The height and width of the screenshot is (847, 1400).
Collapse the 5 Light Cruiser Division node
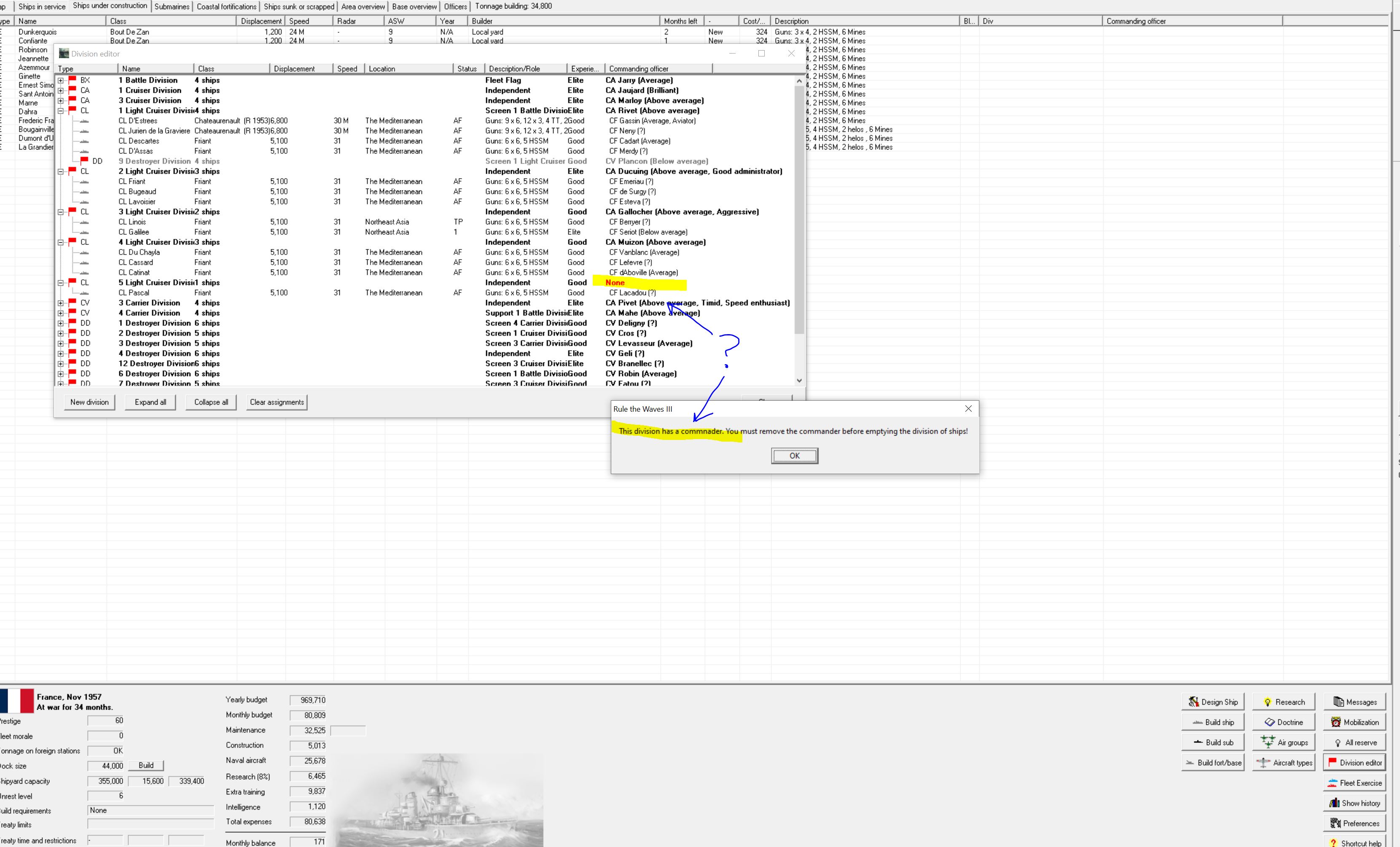click(x=60, y=283)
